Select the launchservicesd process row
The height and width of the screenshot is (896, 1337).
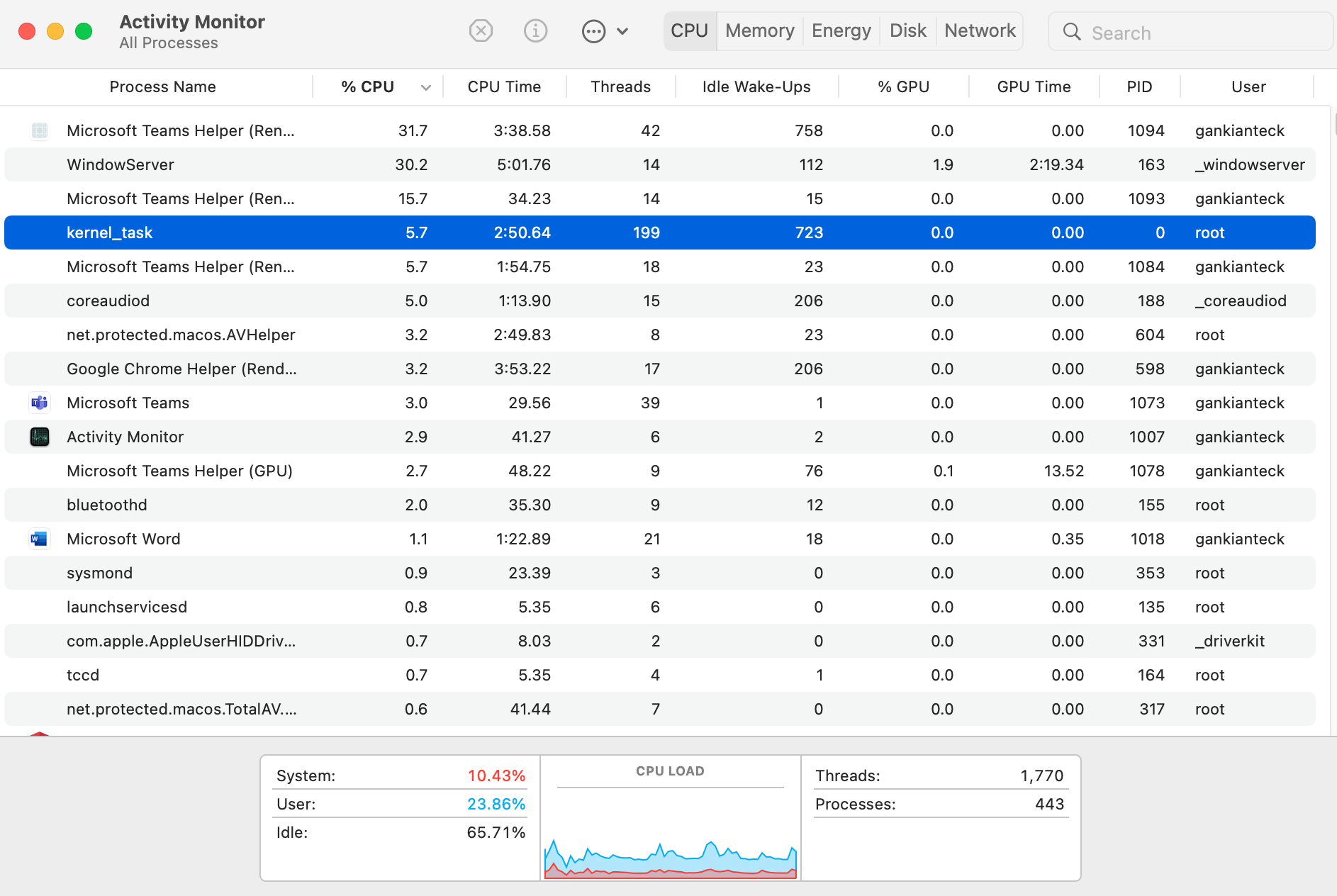(660, 607)
